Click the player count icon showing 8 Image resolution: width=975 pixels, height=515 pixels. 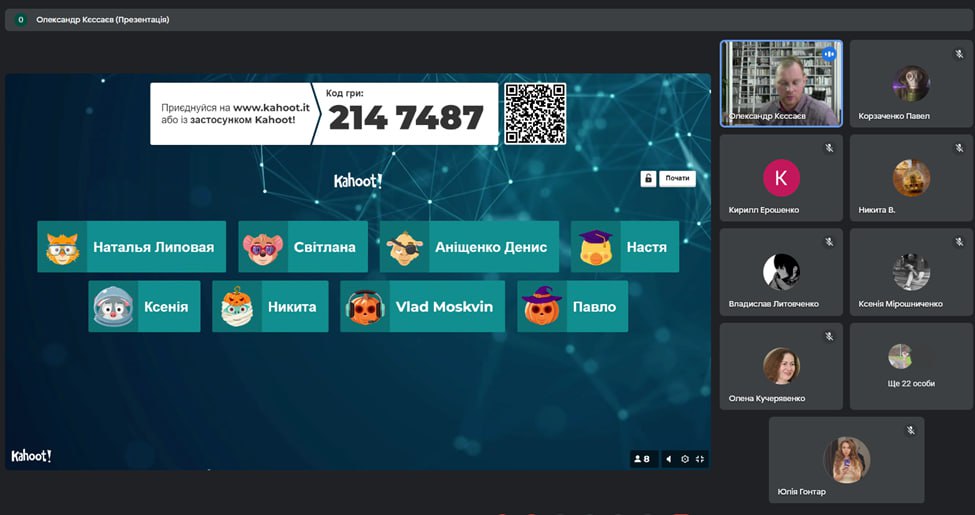642,459
